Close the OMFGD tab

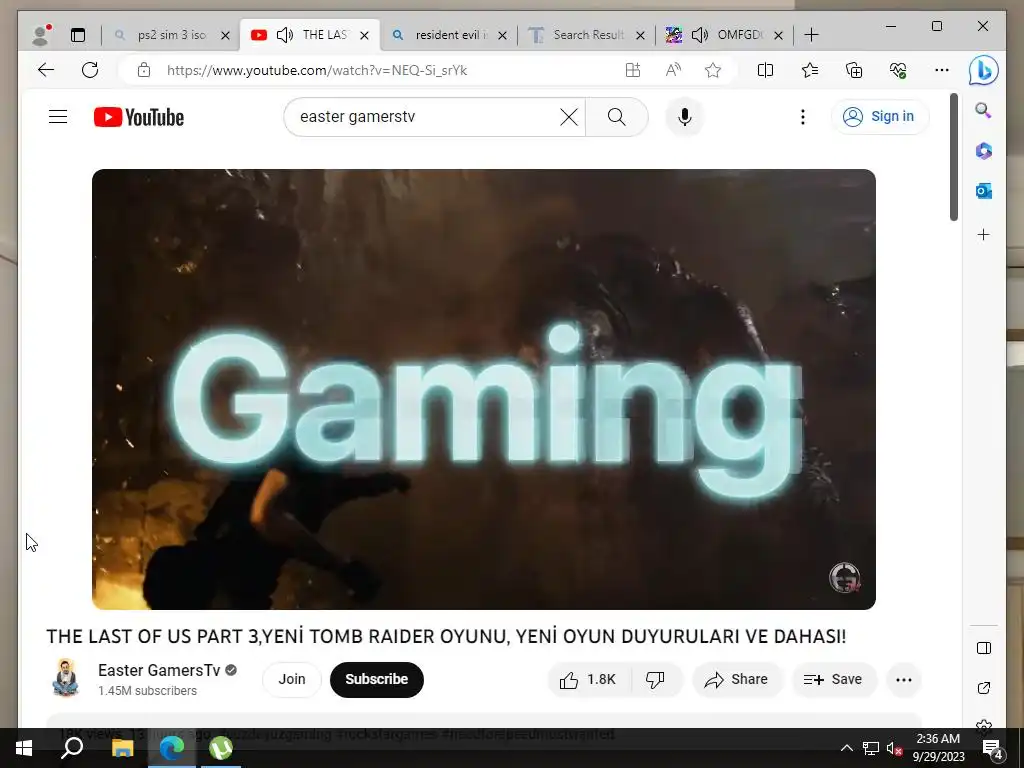click(x=778, y=35)
